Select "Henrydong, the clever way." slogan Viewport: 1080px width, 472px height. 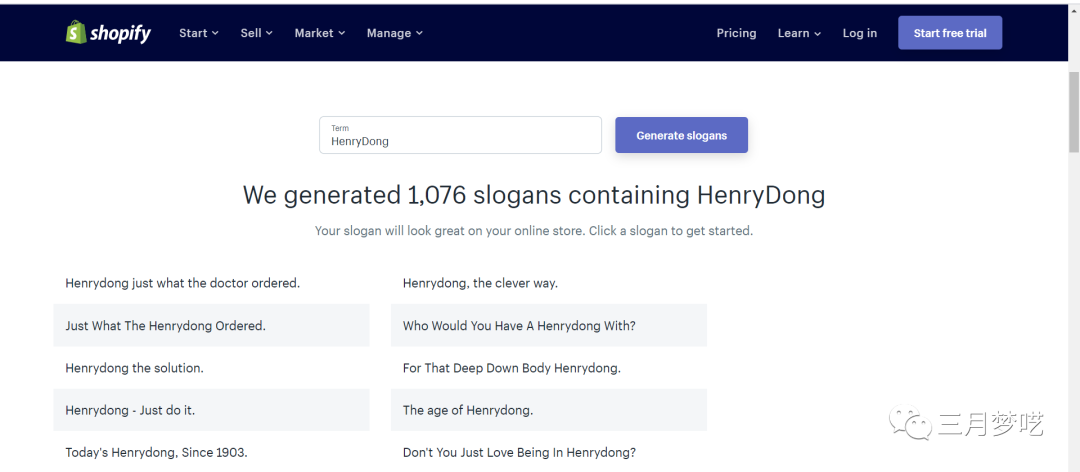coord(480,283)
